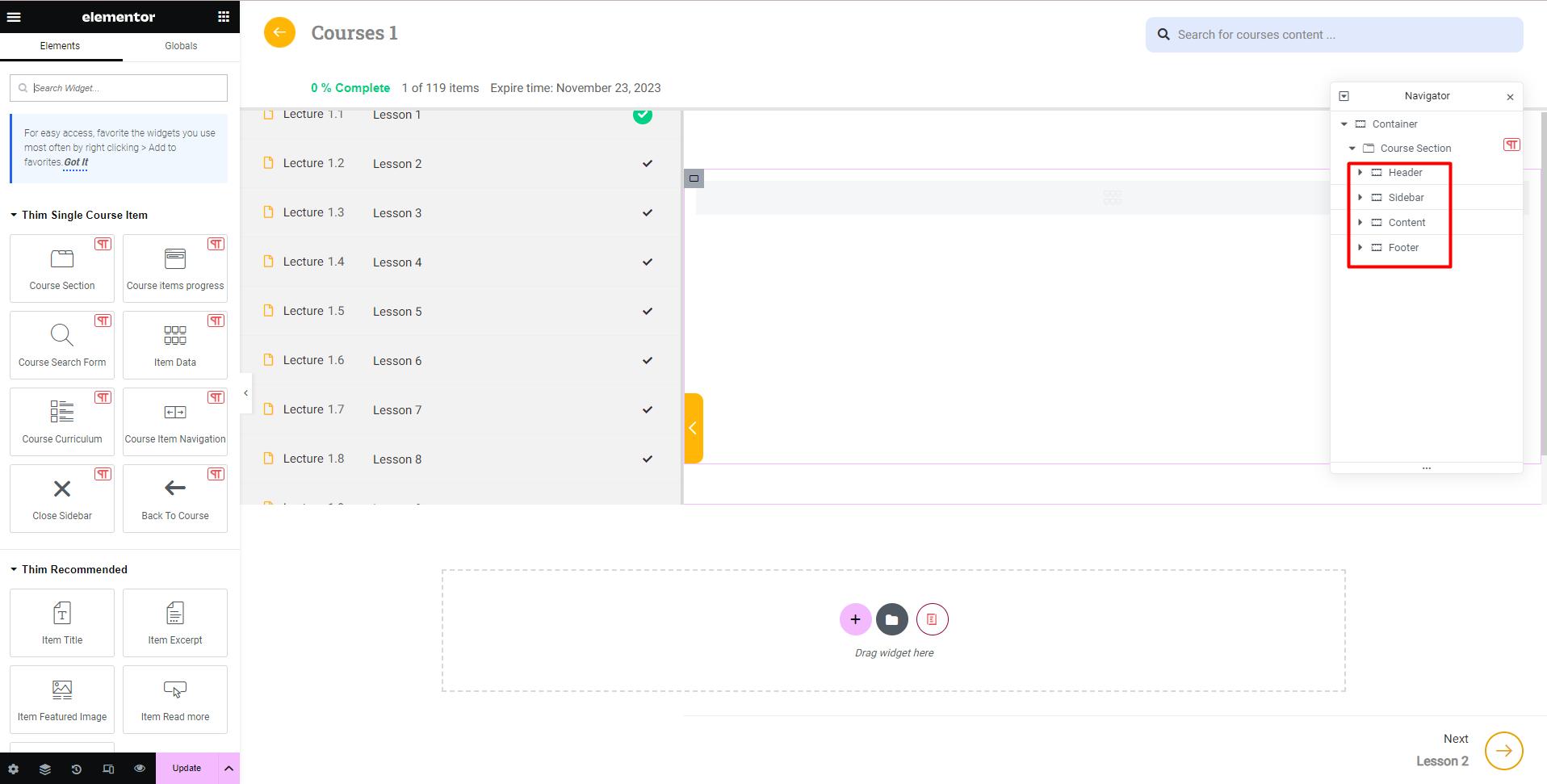Collapse the Thim Single Course Item category
Viewport: 1547px width, 784px height.
[x=14, y=215]
